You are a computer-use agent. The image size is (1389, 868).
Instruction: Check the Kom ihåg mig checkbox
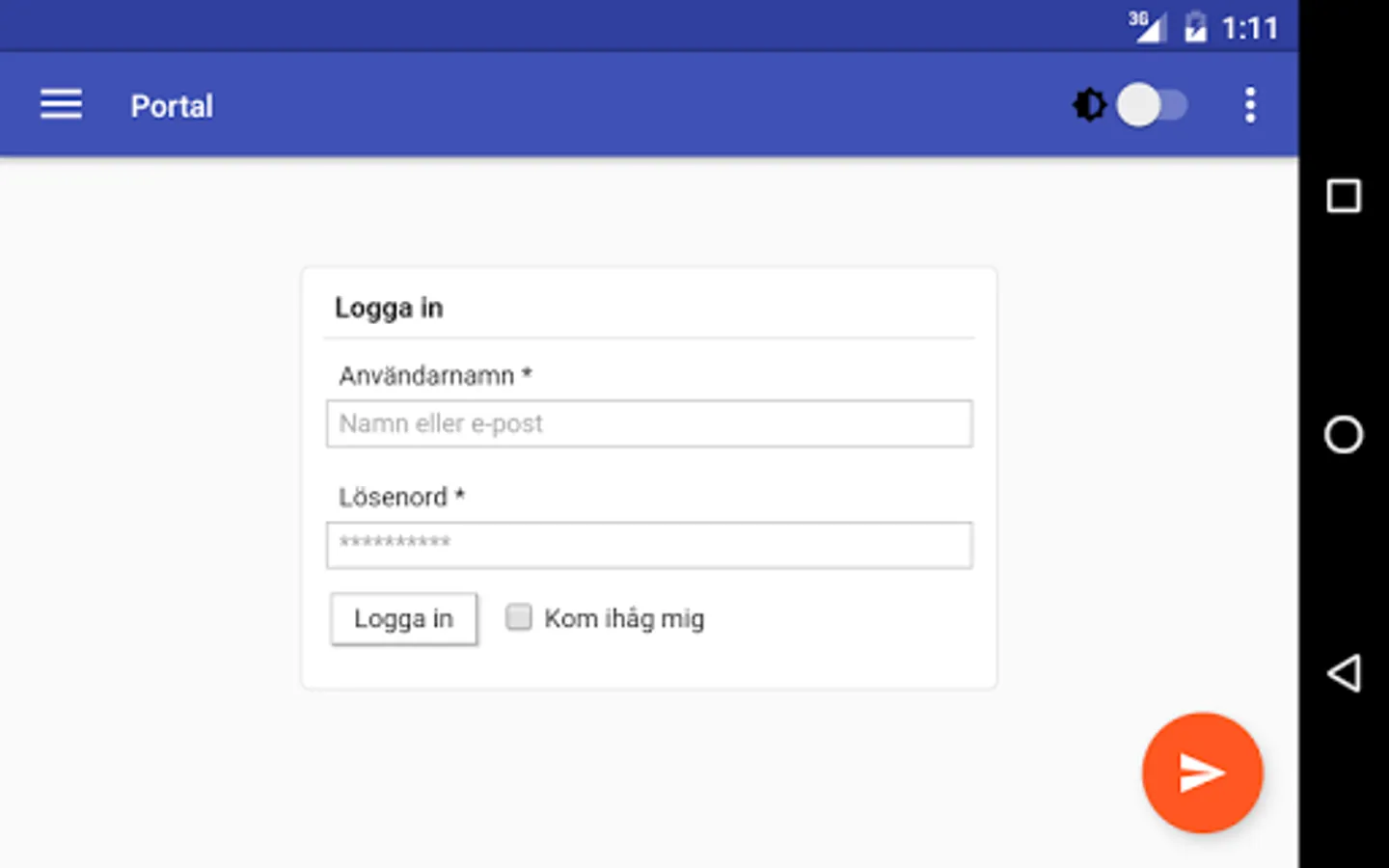(x=518, y=617)
